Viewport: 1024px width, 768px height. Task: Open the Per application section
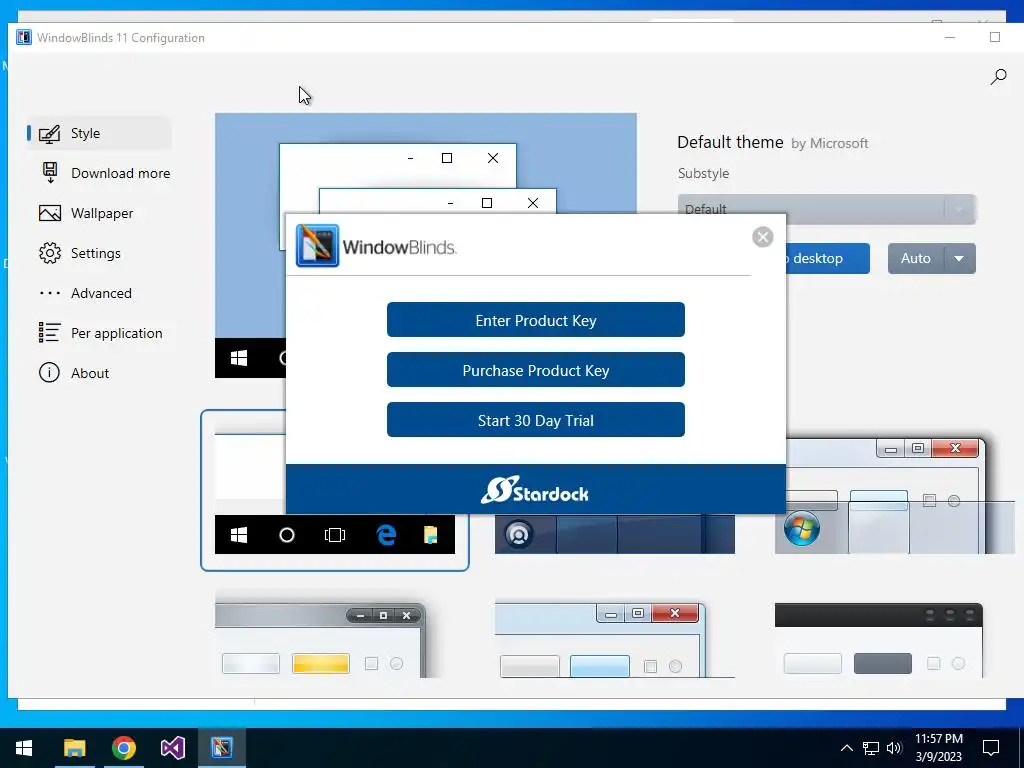click(x=99, y=333)
